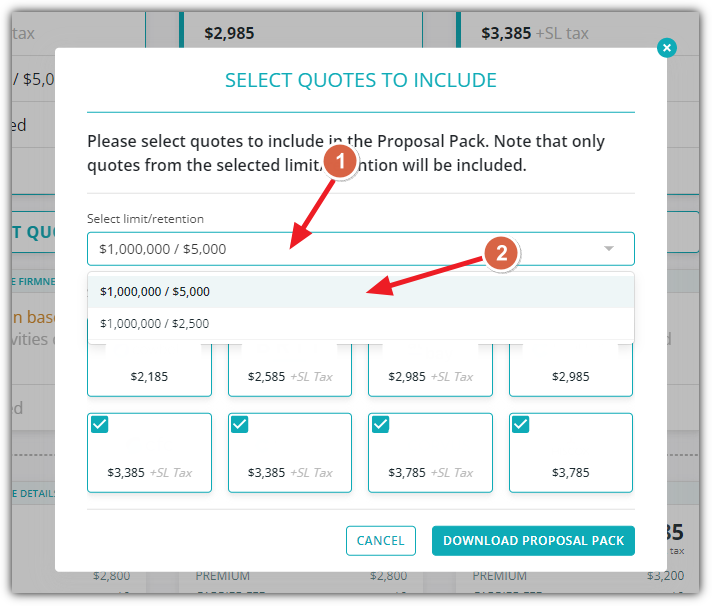Click the background $2,985 quote column header
The image size is (712, 606).
(229, 33)
